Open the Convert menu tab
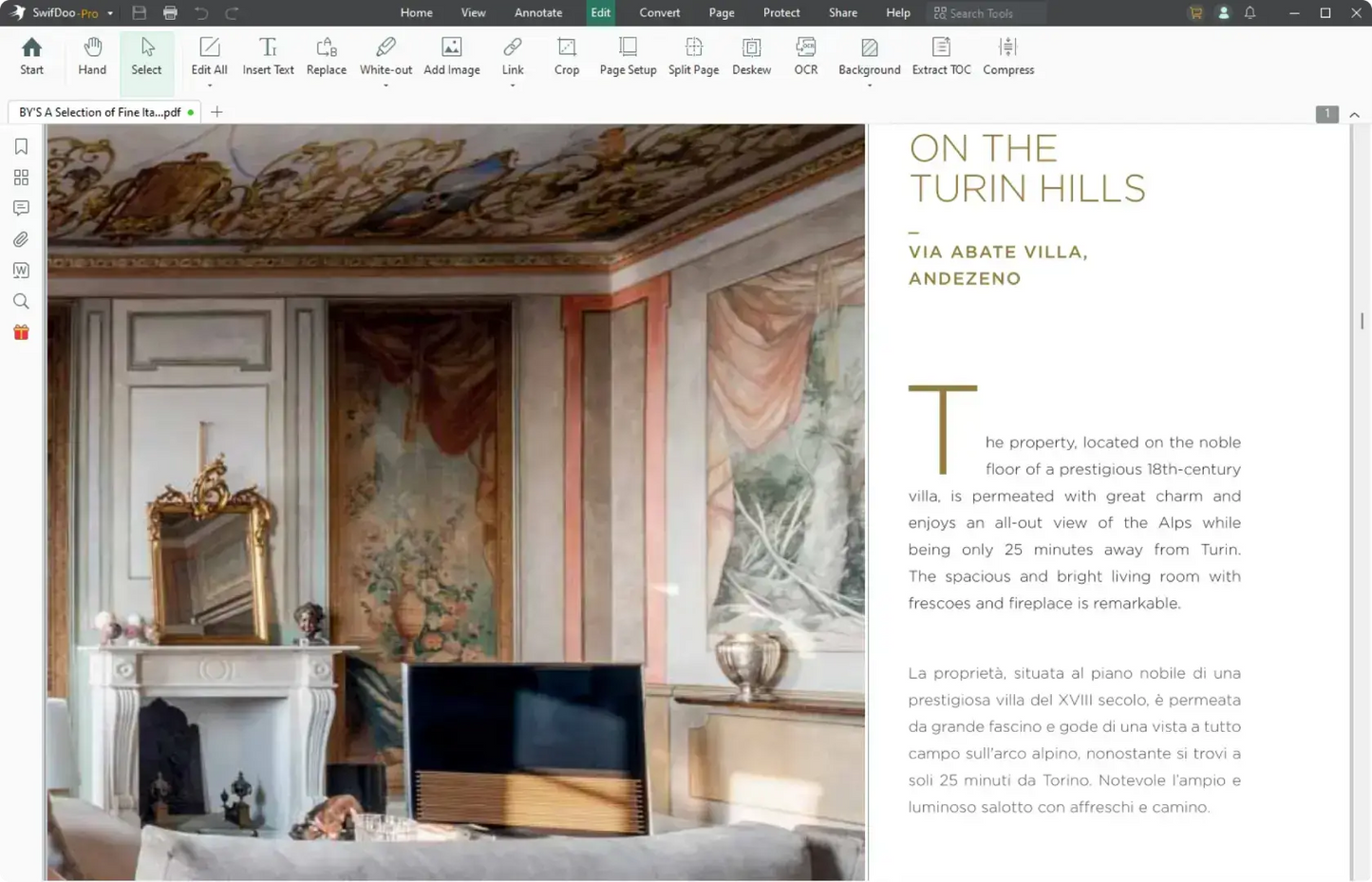The height and width of the screenshot is (882, 1372). [x=659, y=13]
